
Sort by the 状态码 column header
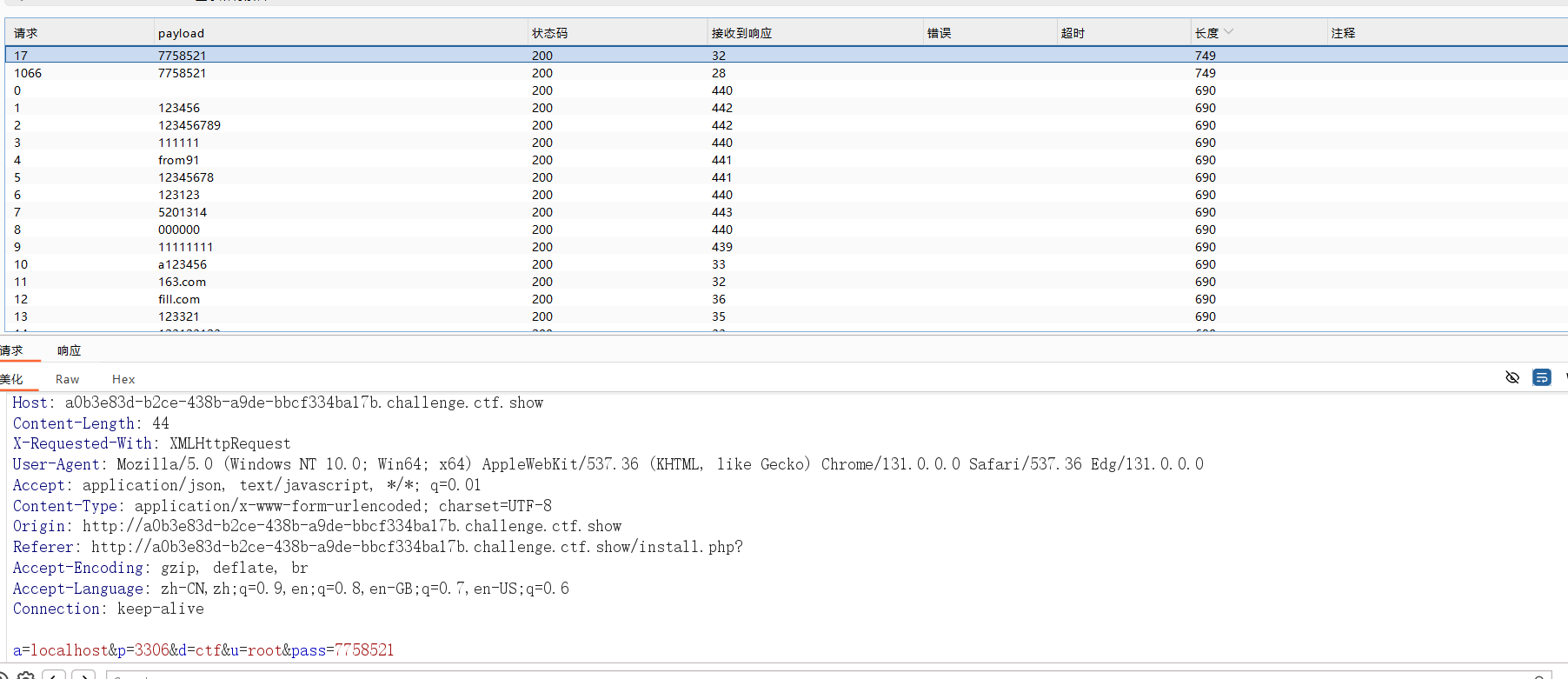tap(617, 33)
